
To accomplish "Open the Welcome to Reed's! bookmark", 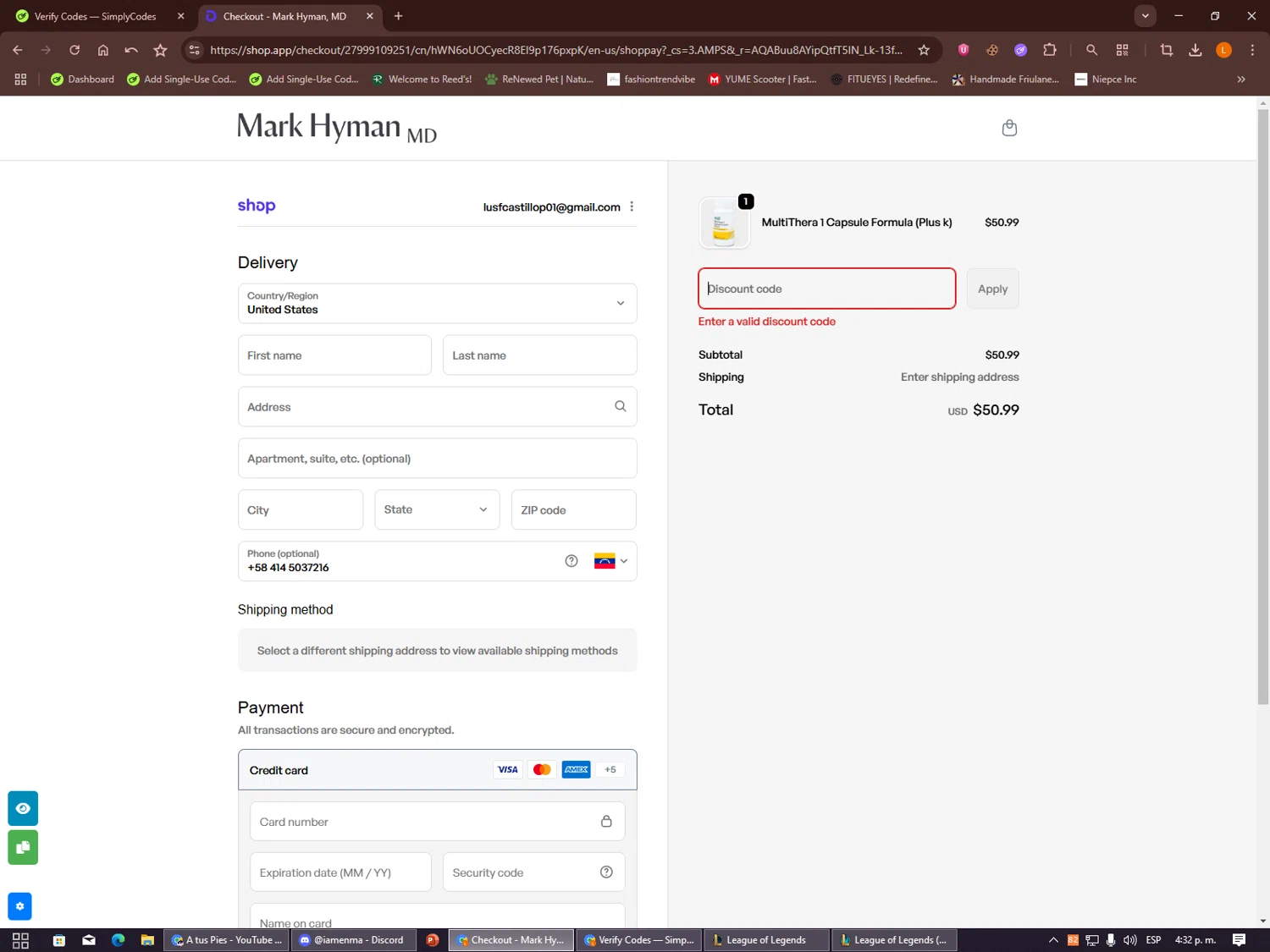I will 422,80.
